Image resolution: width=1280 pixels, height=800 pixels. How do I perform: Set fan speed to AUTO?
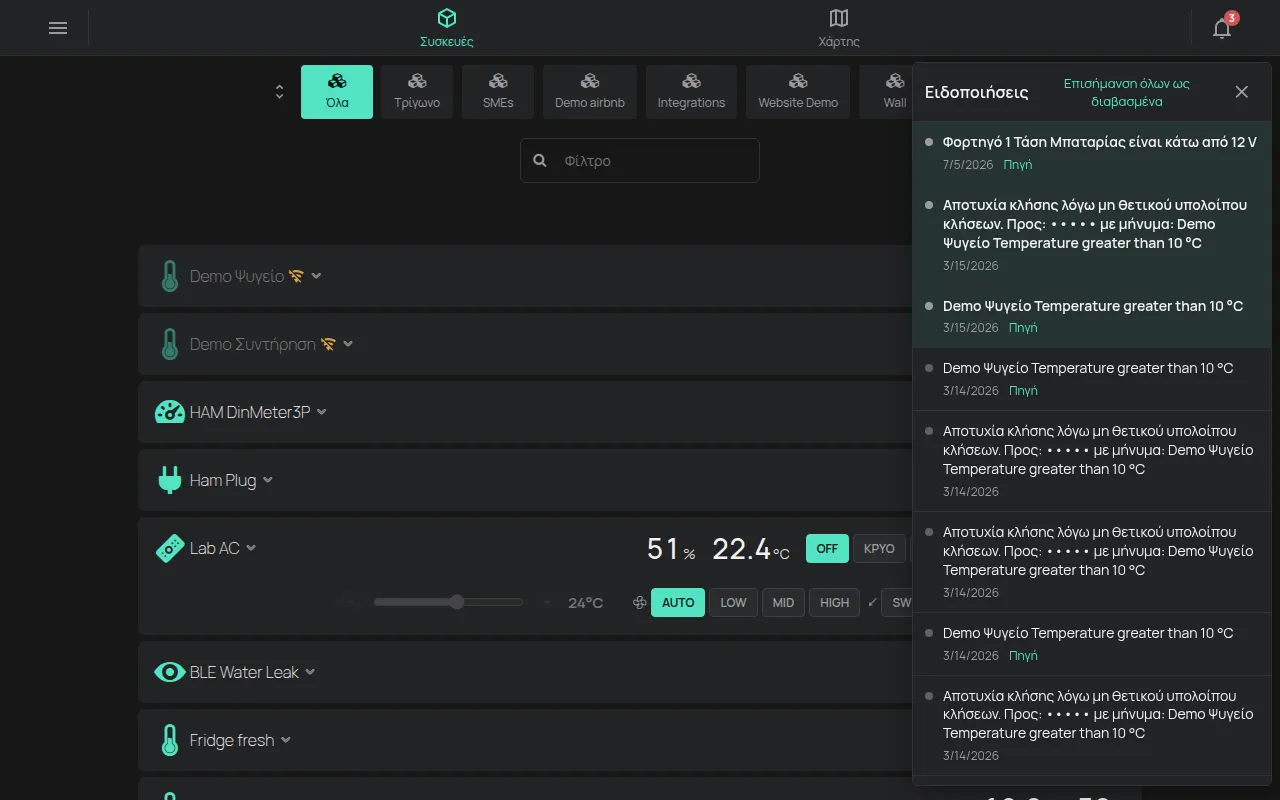tap(678, 602)
